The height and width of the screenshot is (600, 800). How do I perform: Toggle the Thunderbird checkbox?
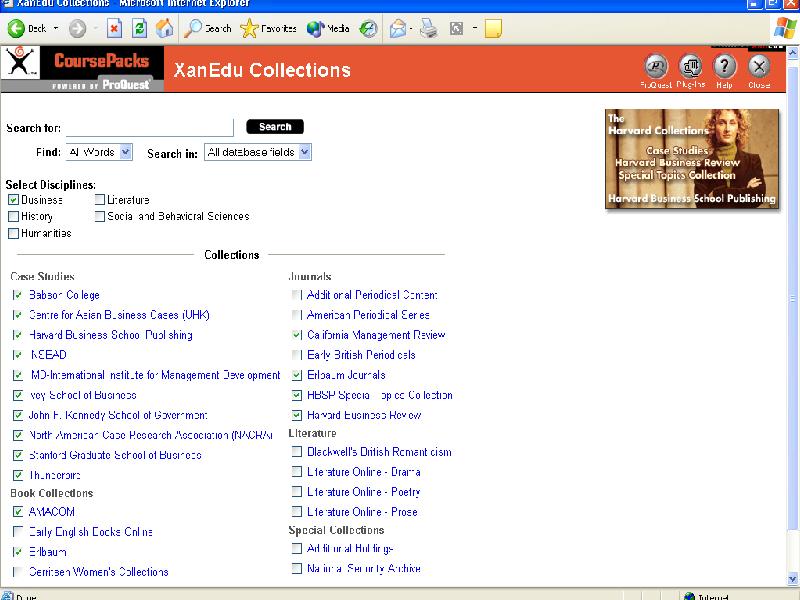pyautogui.click(x=18, y=475)
